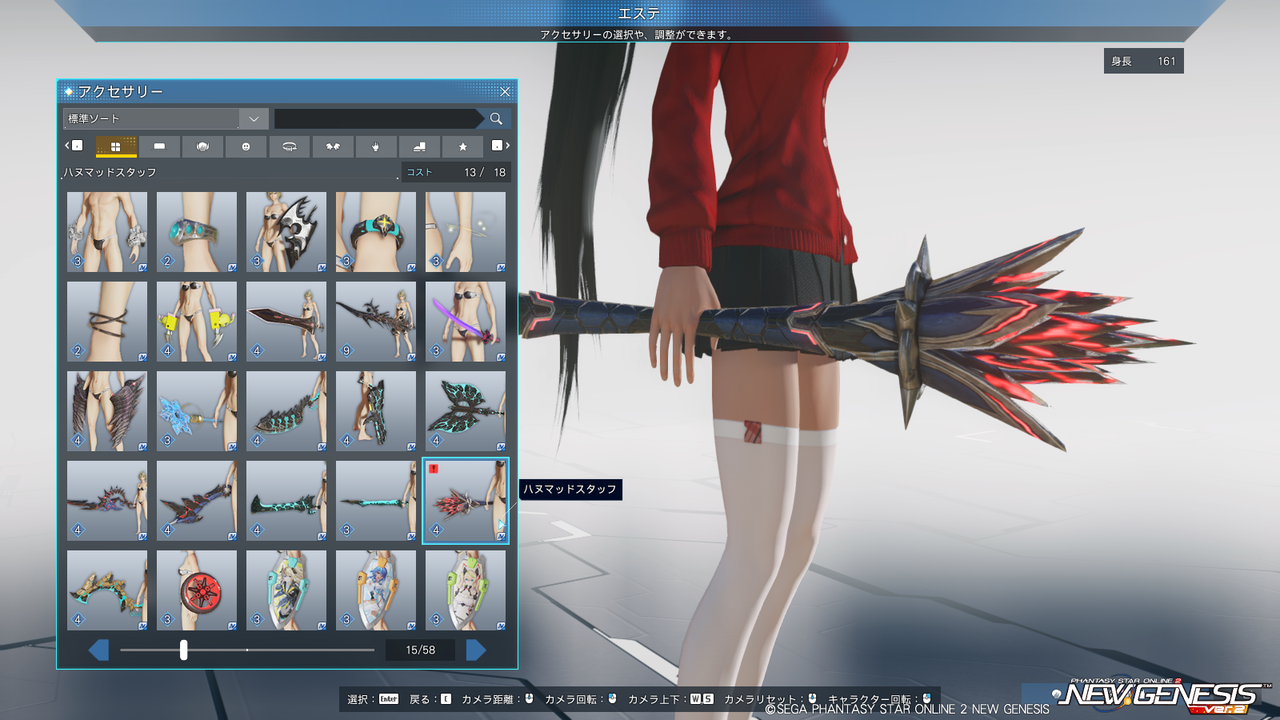Select the dark red broad sword accessory
Screen dimensions: 1280x720
286,321
